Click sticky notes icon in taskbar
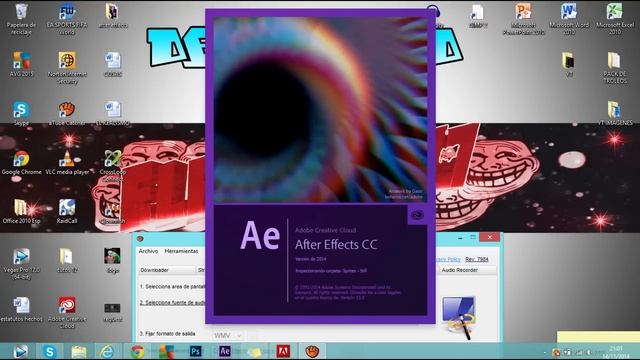The image size is (640, 360). pyautogui.click(x=254, y=351)
